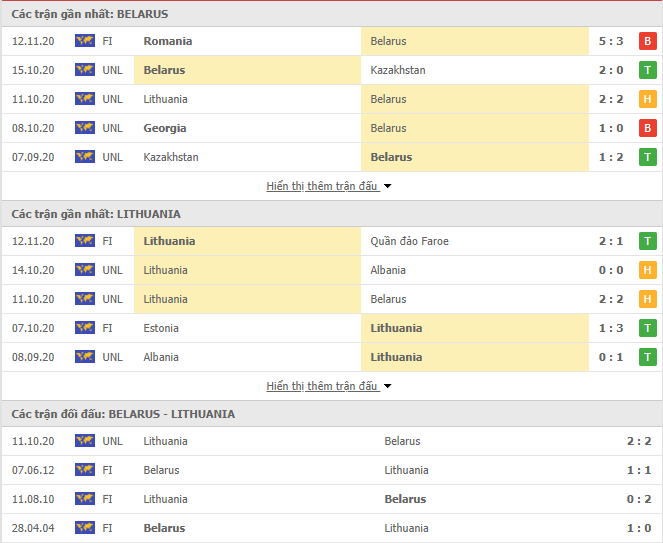The width and height of the screenshot is (663, 543).
Task: Click the world flag icon for Romania match
Action: [85, 41]
